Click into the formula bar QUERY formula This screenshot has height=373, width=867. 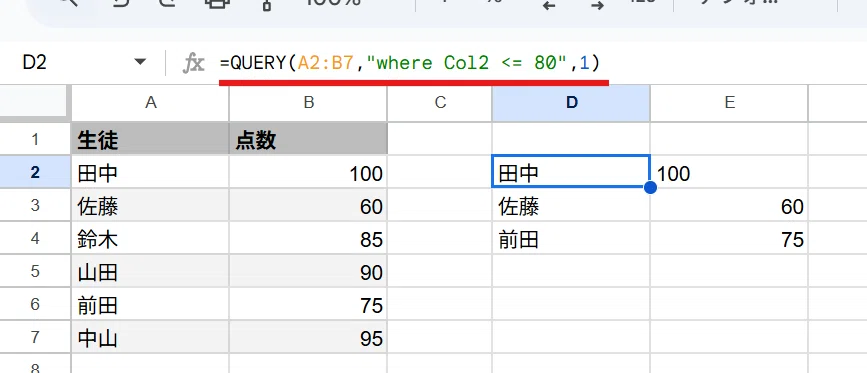[x=410, y=63]
